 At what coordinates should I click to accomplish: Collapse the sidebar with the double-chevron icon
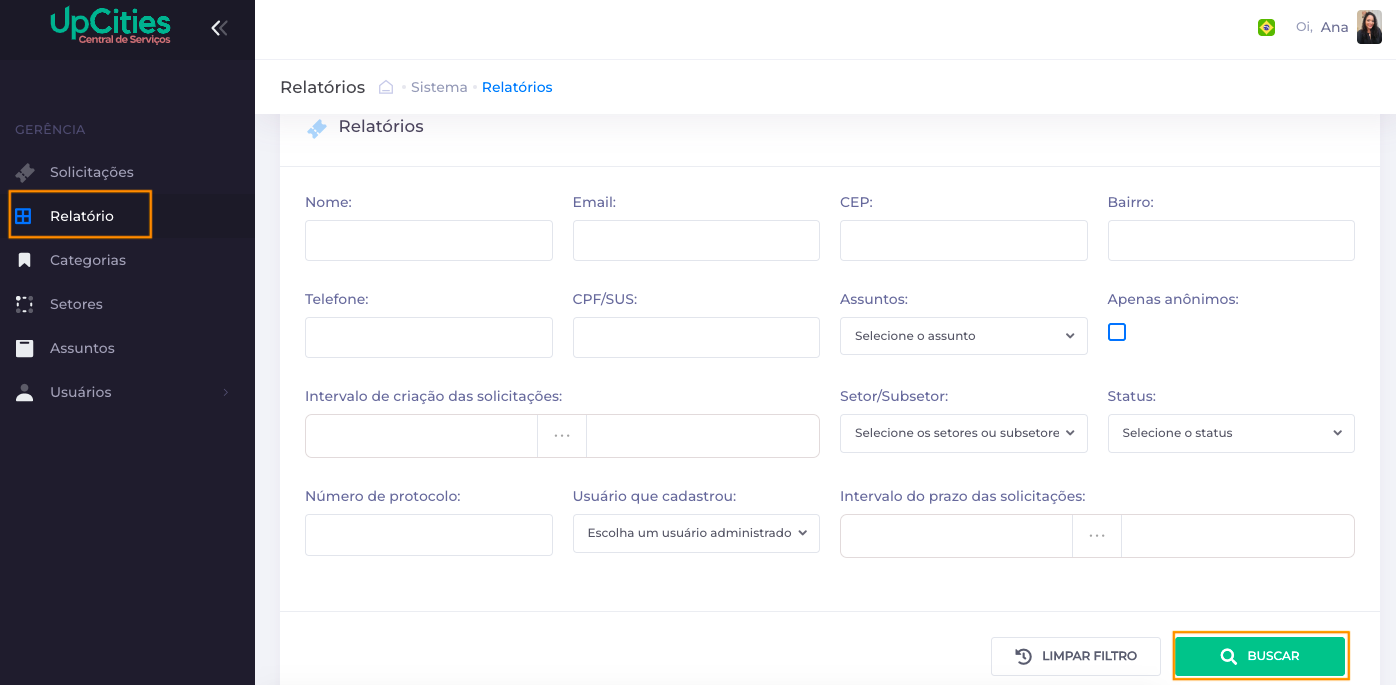219,28
